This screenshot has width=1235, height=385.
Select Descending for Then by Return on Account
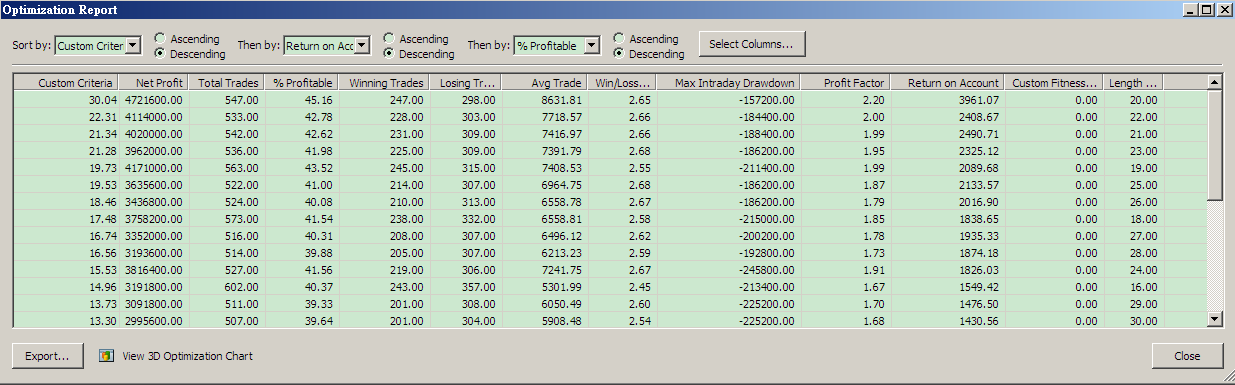pos(389,54)
